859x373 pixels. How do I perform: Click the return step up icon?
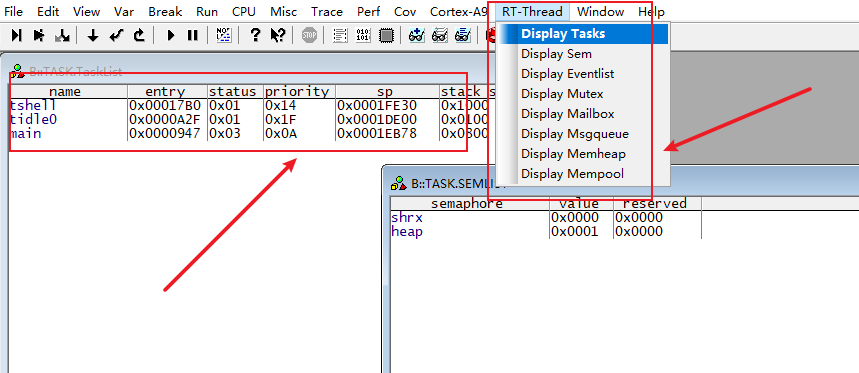139,36
